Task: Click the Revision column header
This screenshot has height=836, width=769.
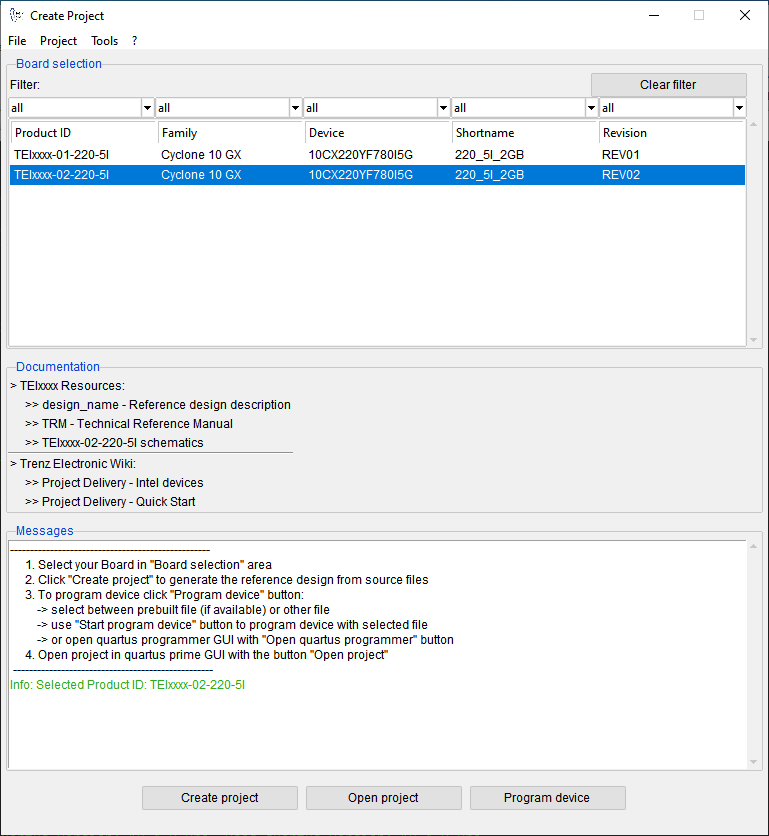Action: [671, 133]
